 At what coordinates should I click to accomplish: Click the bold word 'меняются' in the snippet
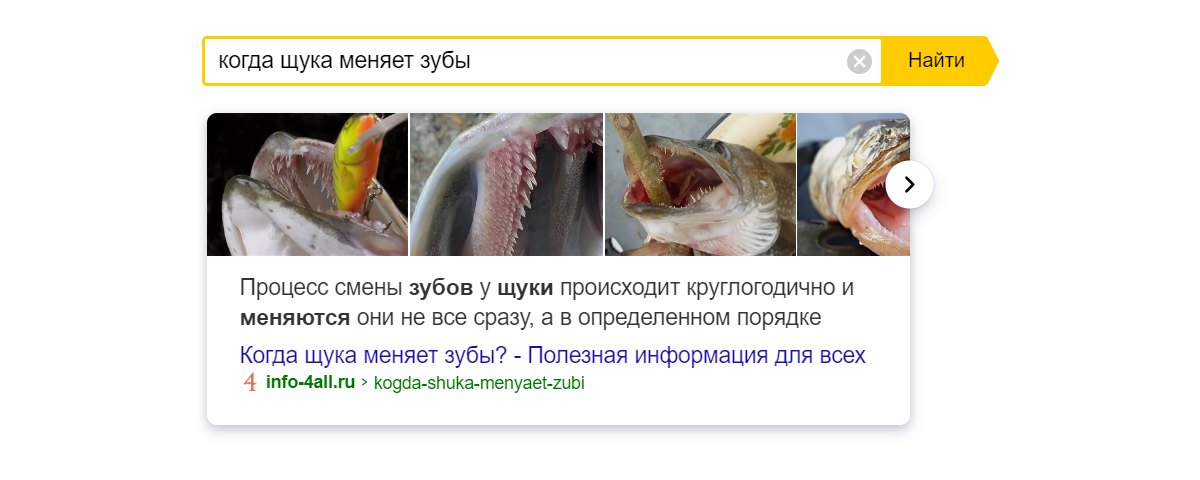[295, 319]
